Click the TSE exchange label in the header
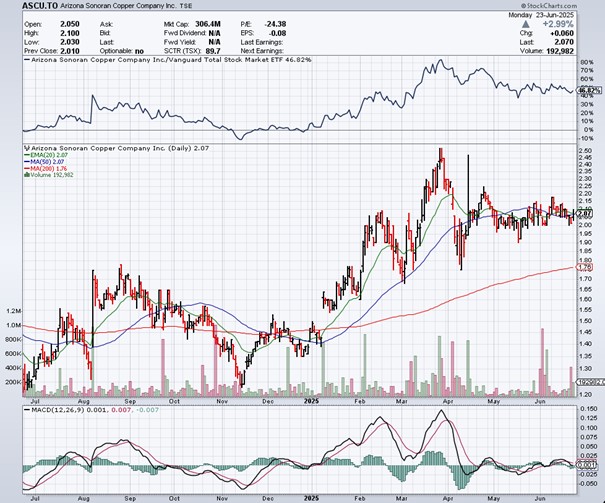The width and height of the screenshot is (605, 503). pyautogui.click(x=186, y=6)
